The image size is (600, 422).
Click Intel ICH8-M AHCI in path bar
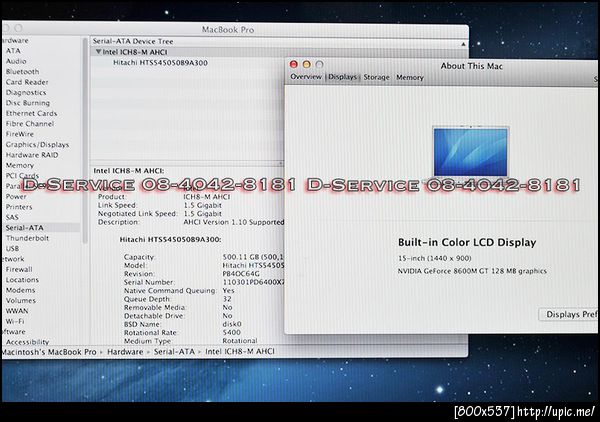tap(240, 351)
